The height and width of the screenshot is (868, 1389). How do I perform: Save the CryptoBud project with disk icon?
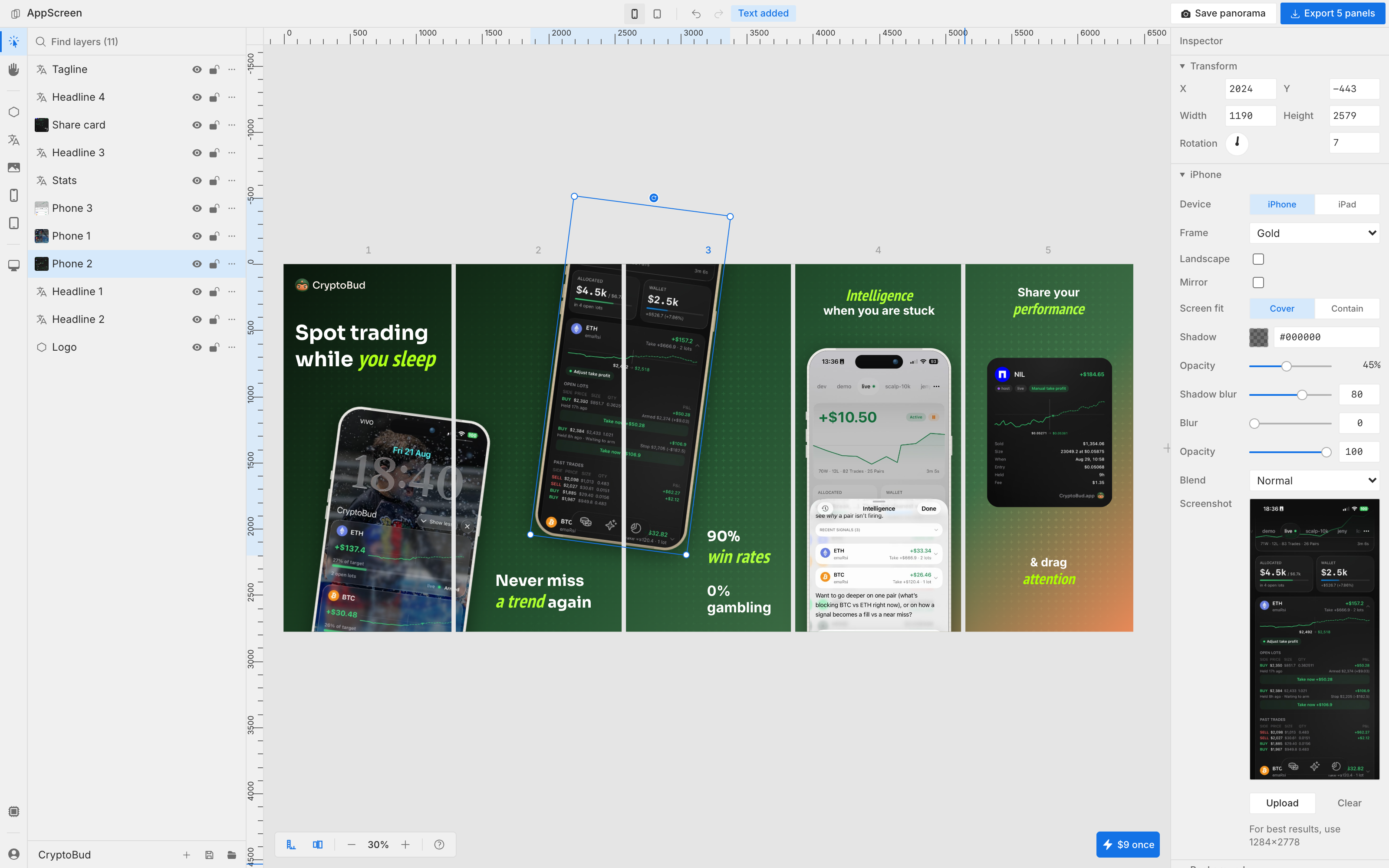tap(209, 855)
